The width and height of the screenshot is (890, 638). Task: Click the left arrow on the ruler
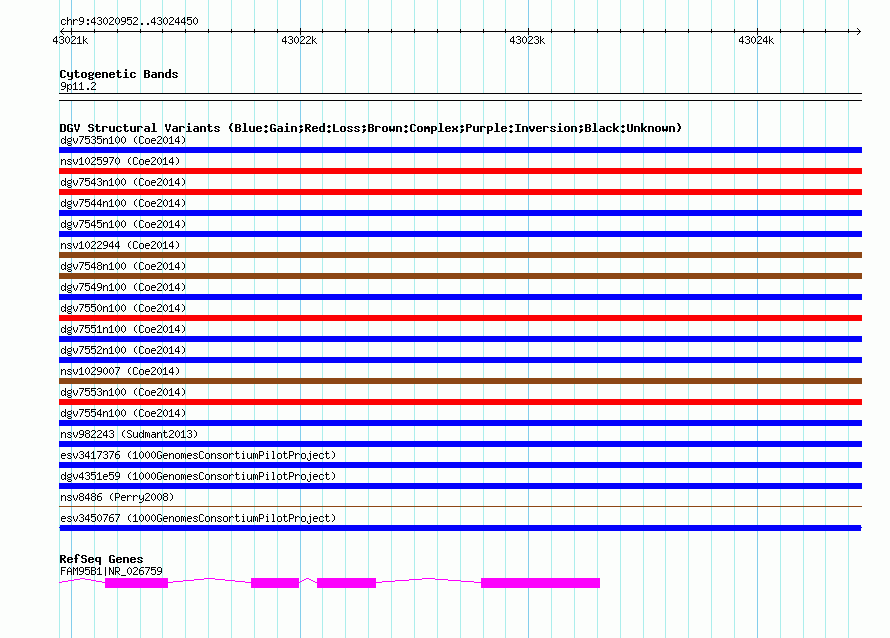point(62,31)
